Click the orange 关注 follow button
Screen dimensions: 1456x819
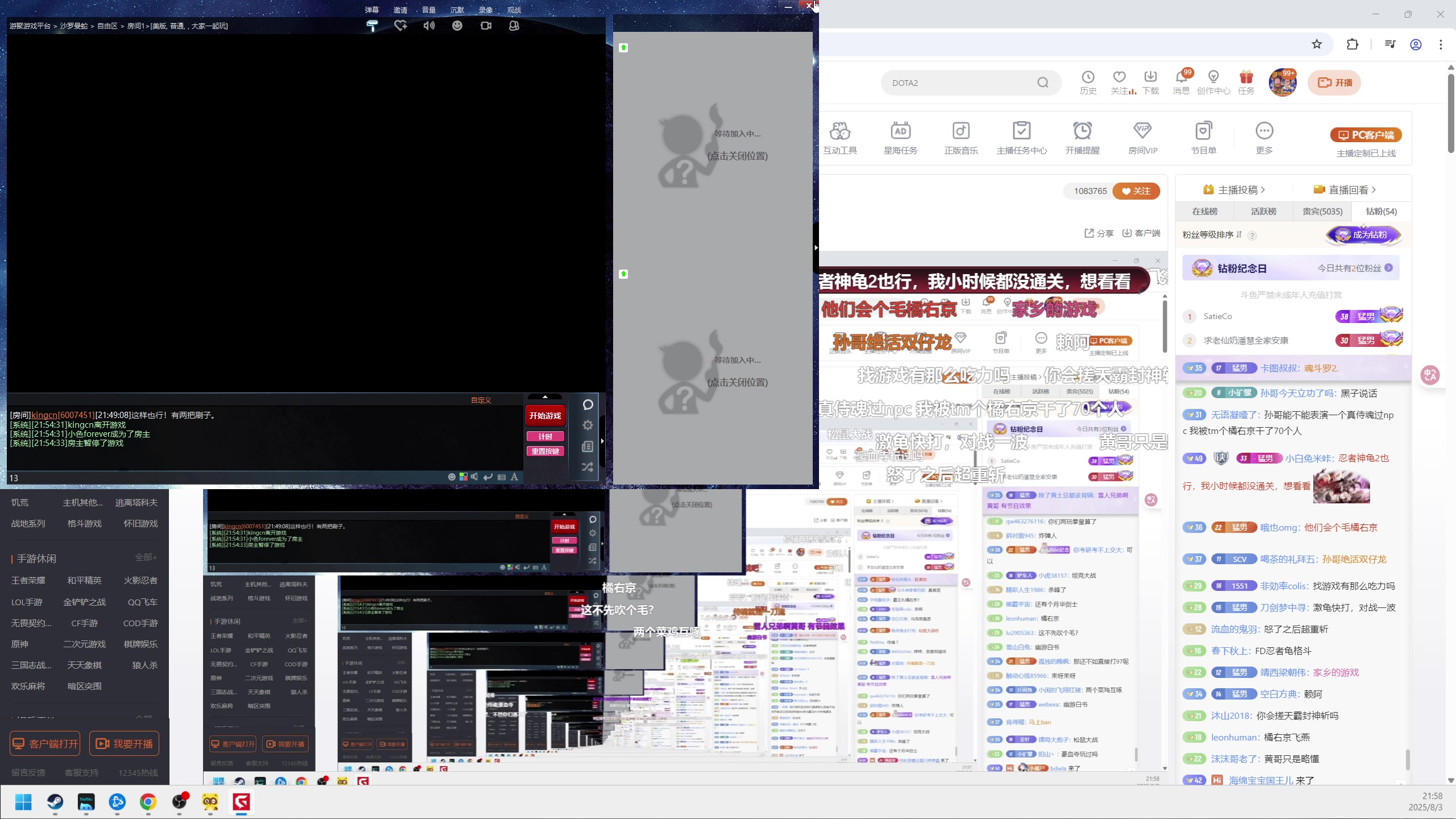(x=1136, y=191)
